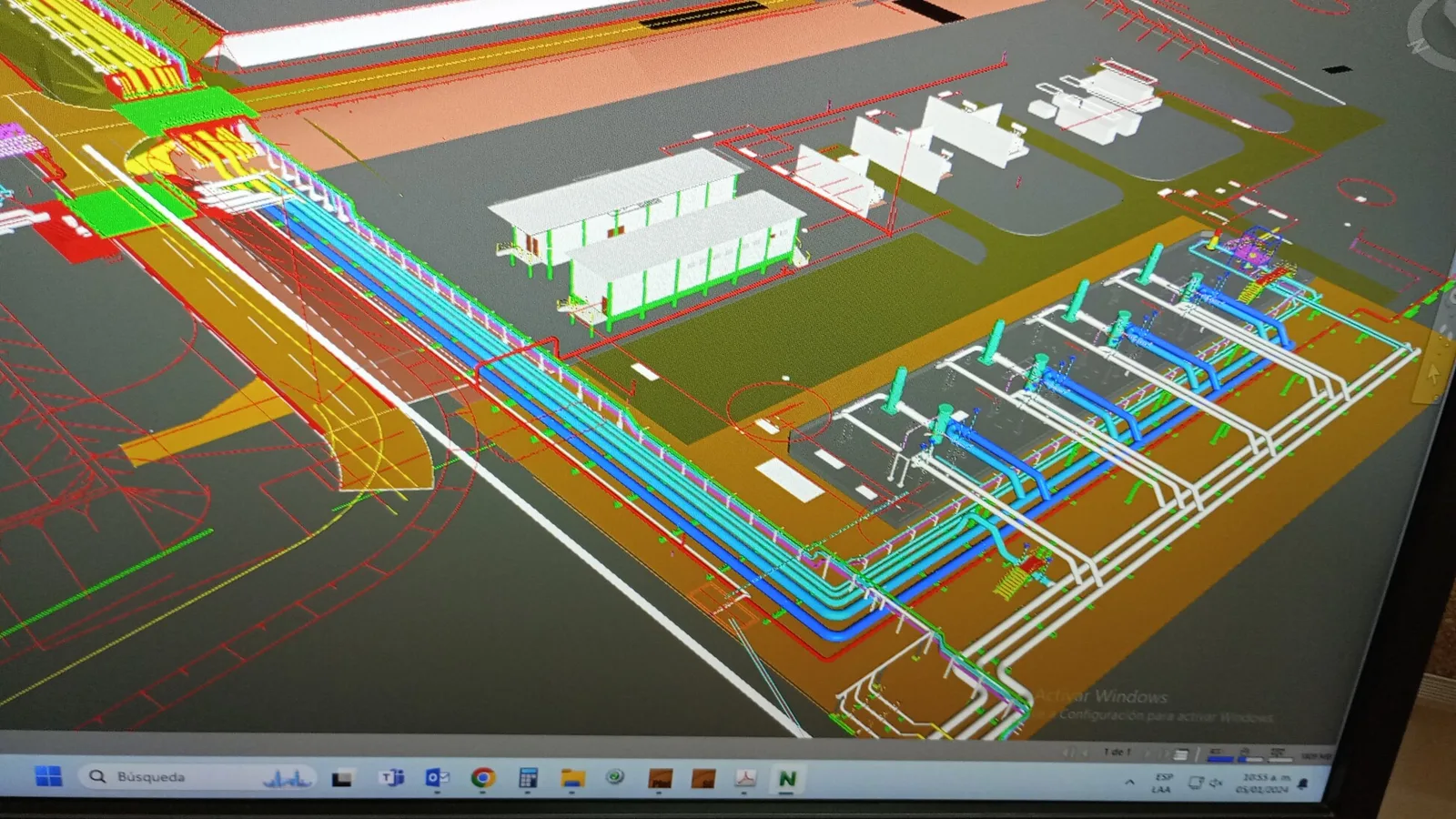Open the ESP LAA language selector
1456x819 pixels.
coord(1163,783)
